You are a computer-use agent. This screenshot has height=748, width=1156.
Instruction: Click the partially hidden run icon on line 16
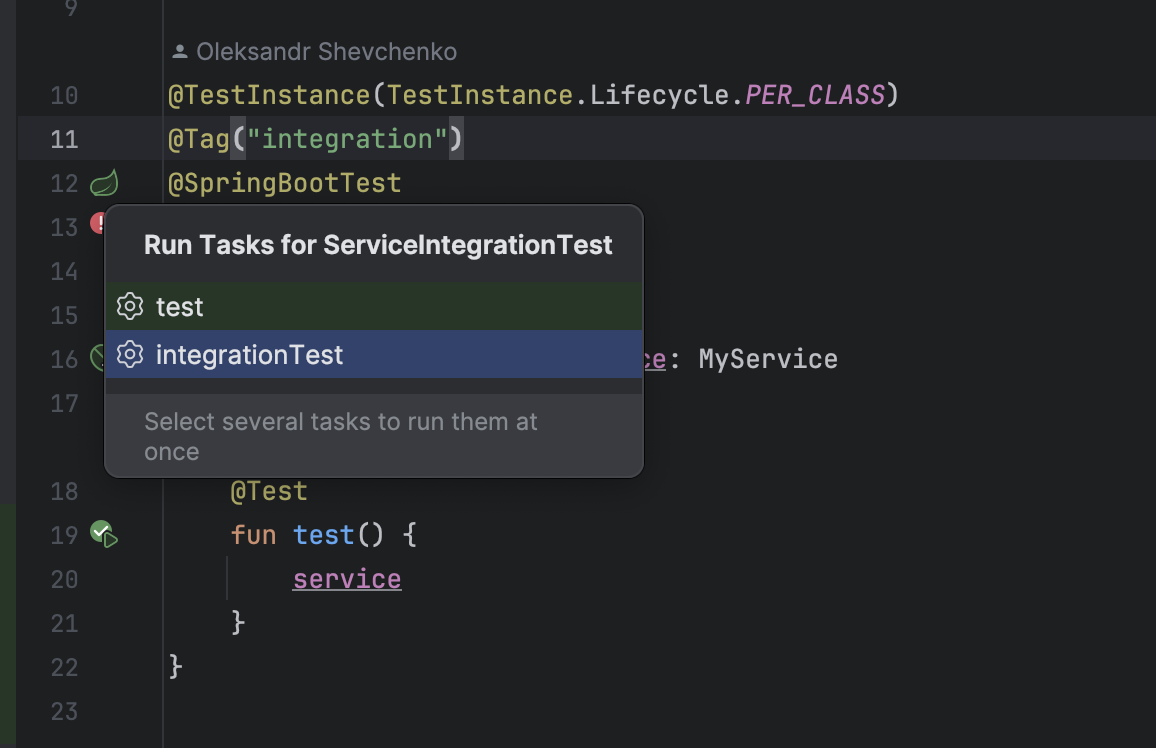tap(96, 357)
